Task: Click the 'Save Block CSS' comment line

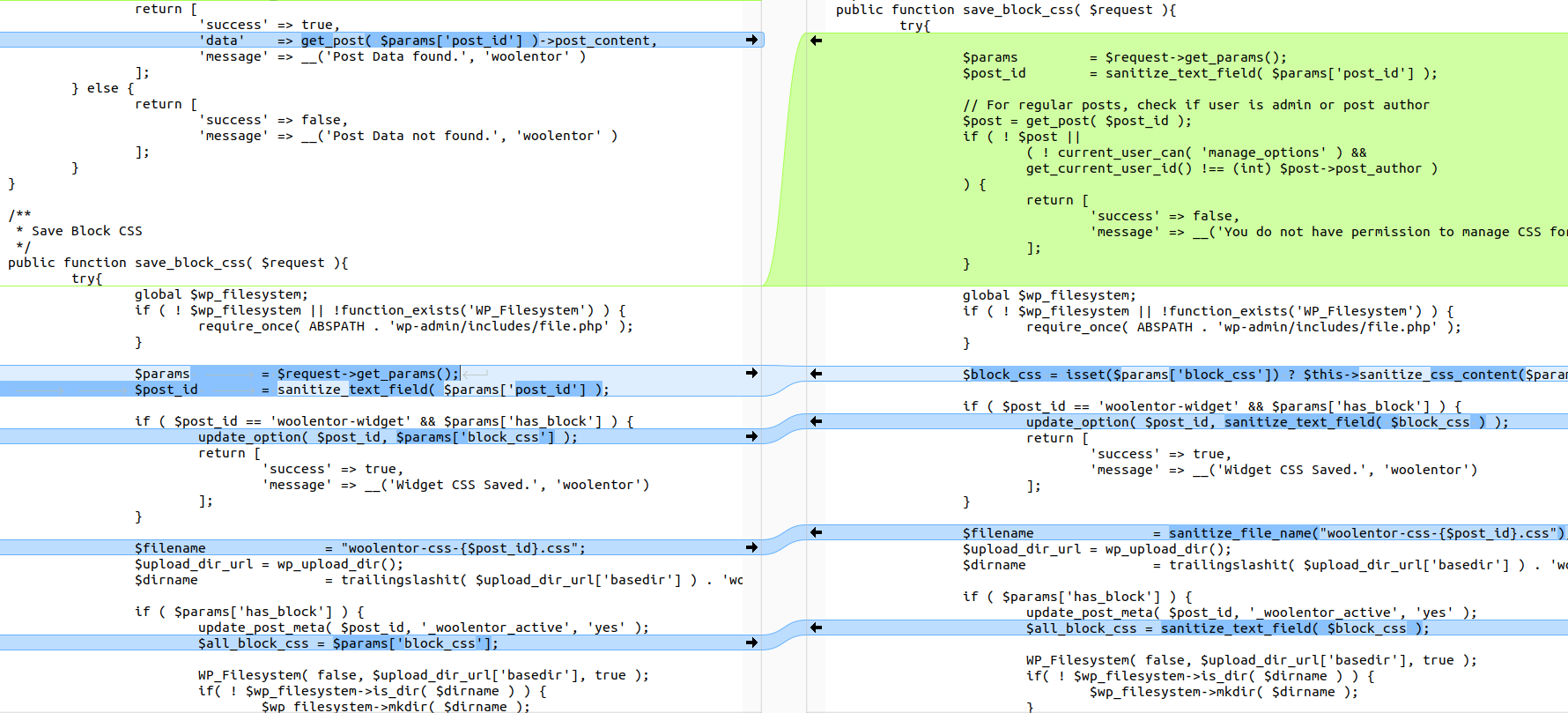Action: (x=86, y=231)
